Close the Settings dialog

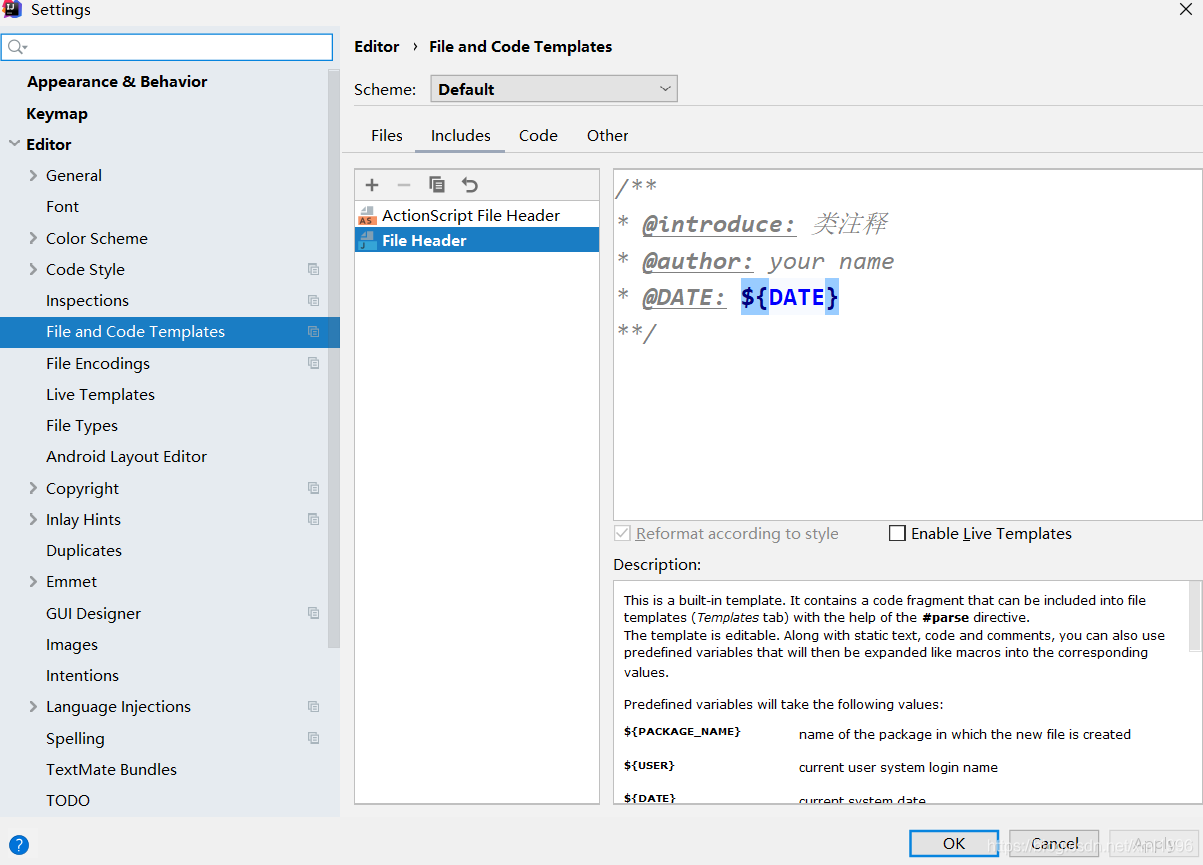tap(1185, 9)
